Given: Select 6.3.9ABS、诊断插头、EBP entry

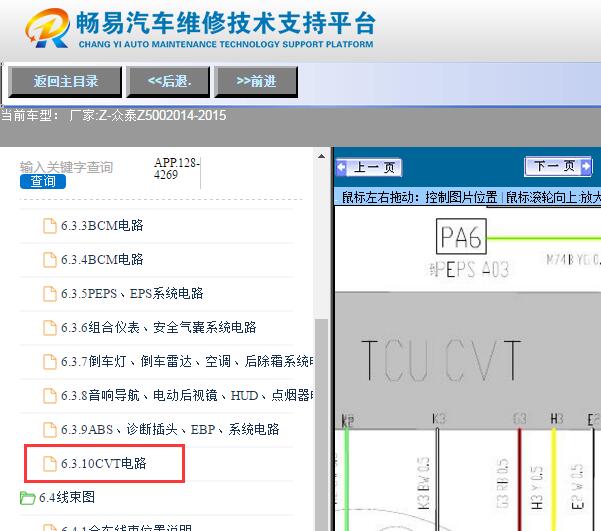Looking at the screenshot, I should (x=170, y=429).
